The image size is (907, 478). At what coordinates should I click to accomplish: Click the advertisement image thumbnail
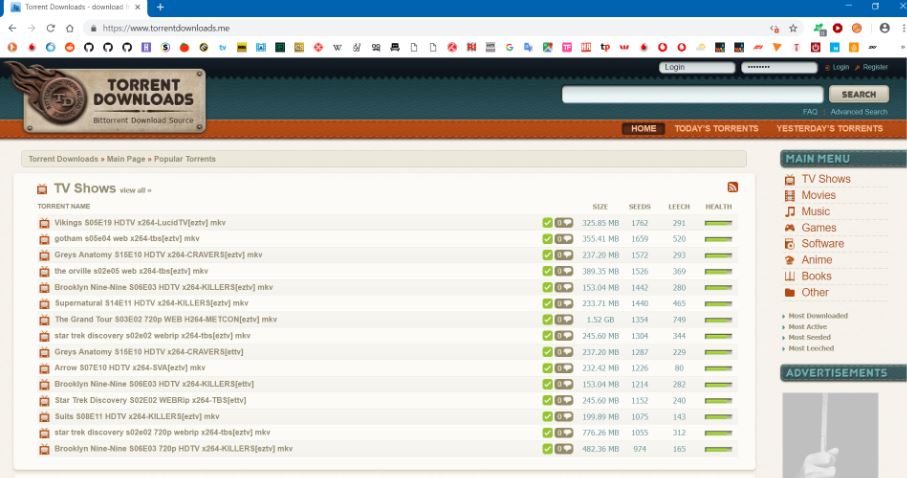(830, 435)
